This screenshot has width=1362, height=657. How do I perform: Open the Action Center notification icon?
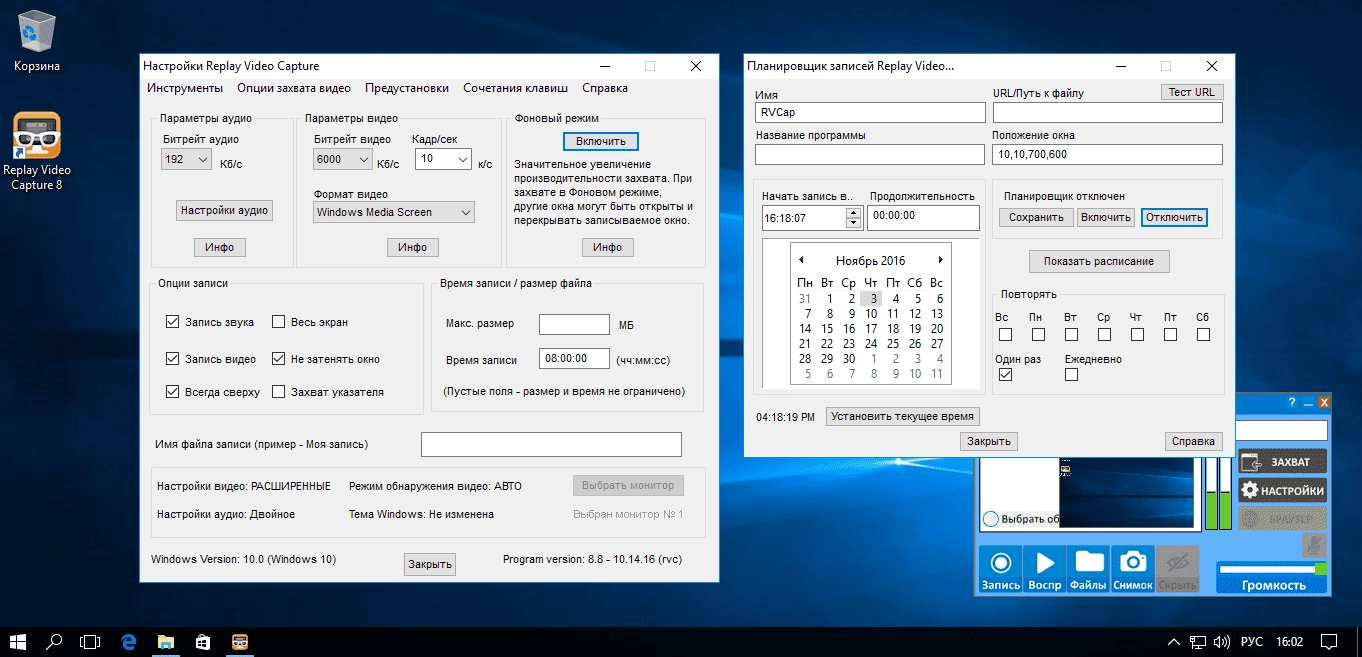(x=1328, y=641)
